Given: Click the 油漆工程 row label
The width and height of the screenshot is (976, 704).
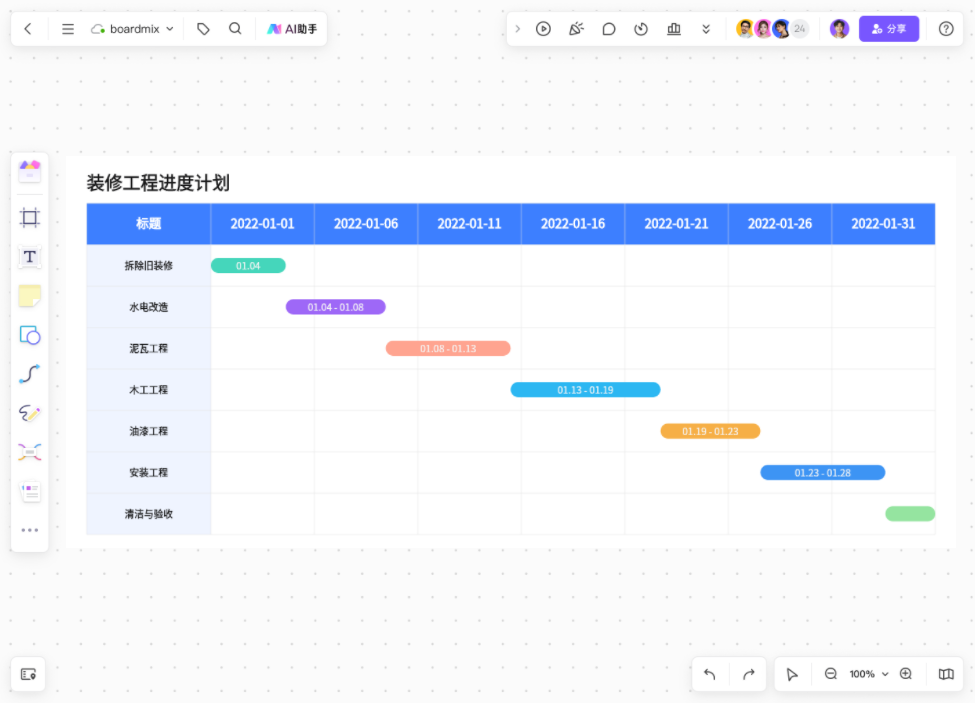Looking at the screenshot, I should 149,431.
